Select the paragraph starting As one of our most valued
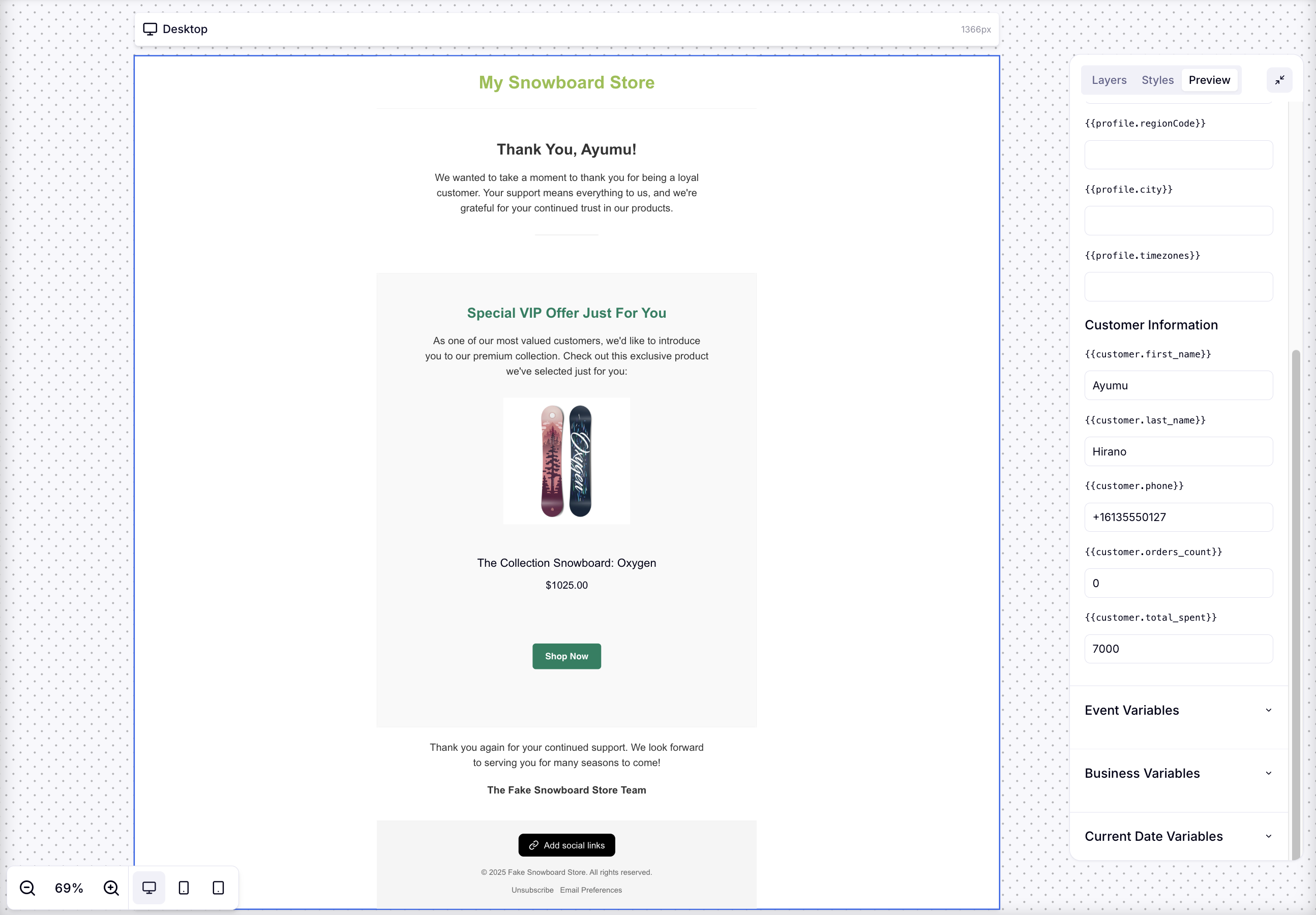The image size is (1316, 915). tap(566, 356)
